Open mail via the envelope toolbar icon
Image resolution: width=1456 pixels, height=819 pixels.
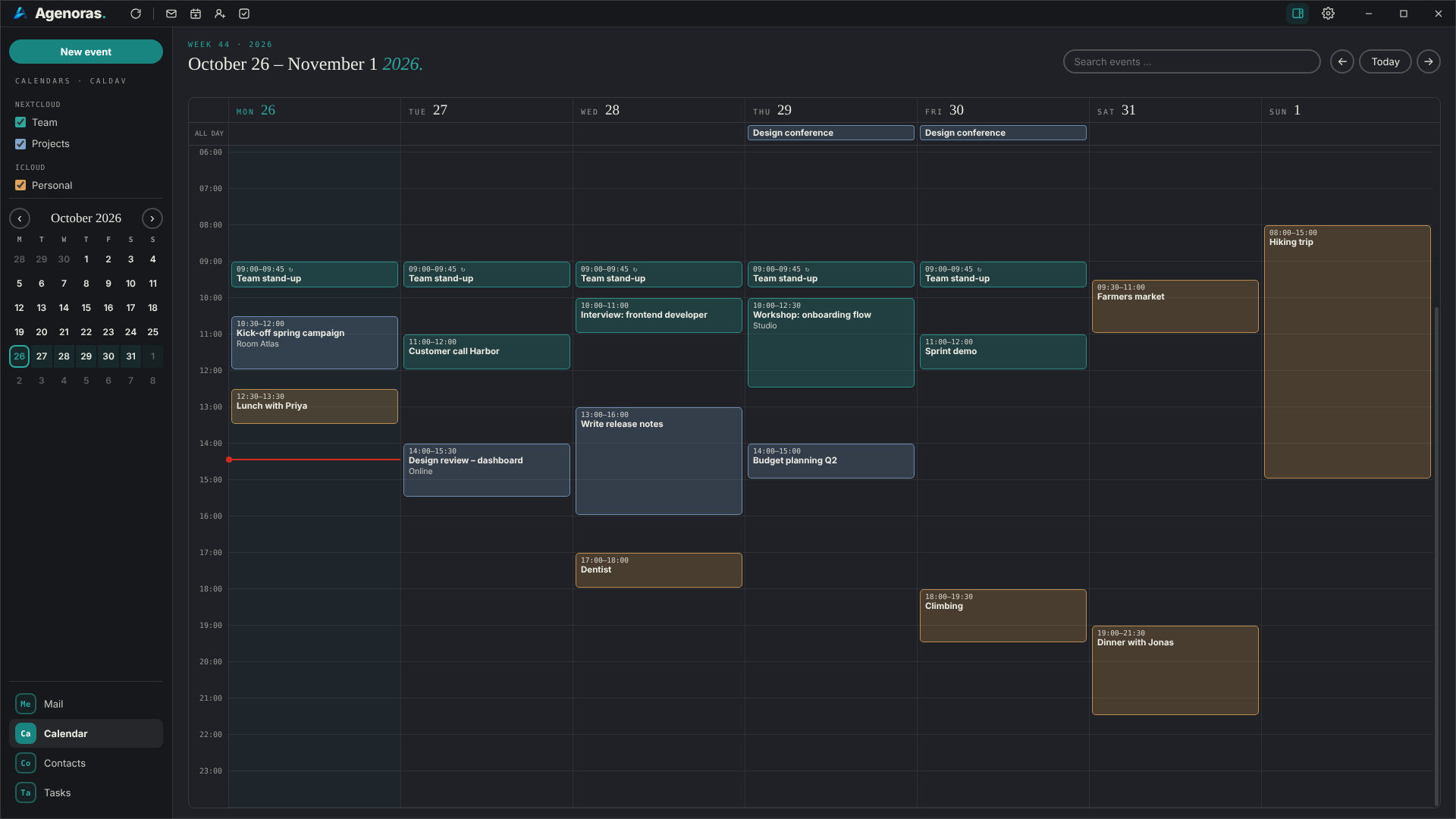pos(171,14)
